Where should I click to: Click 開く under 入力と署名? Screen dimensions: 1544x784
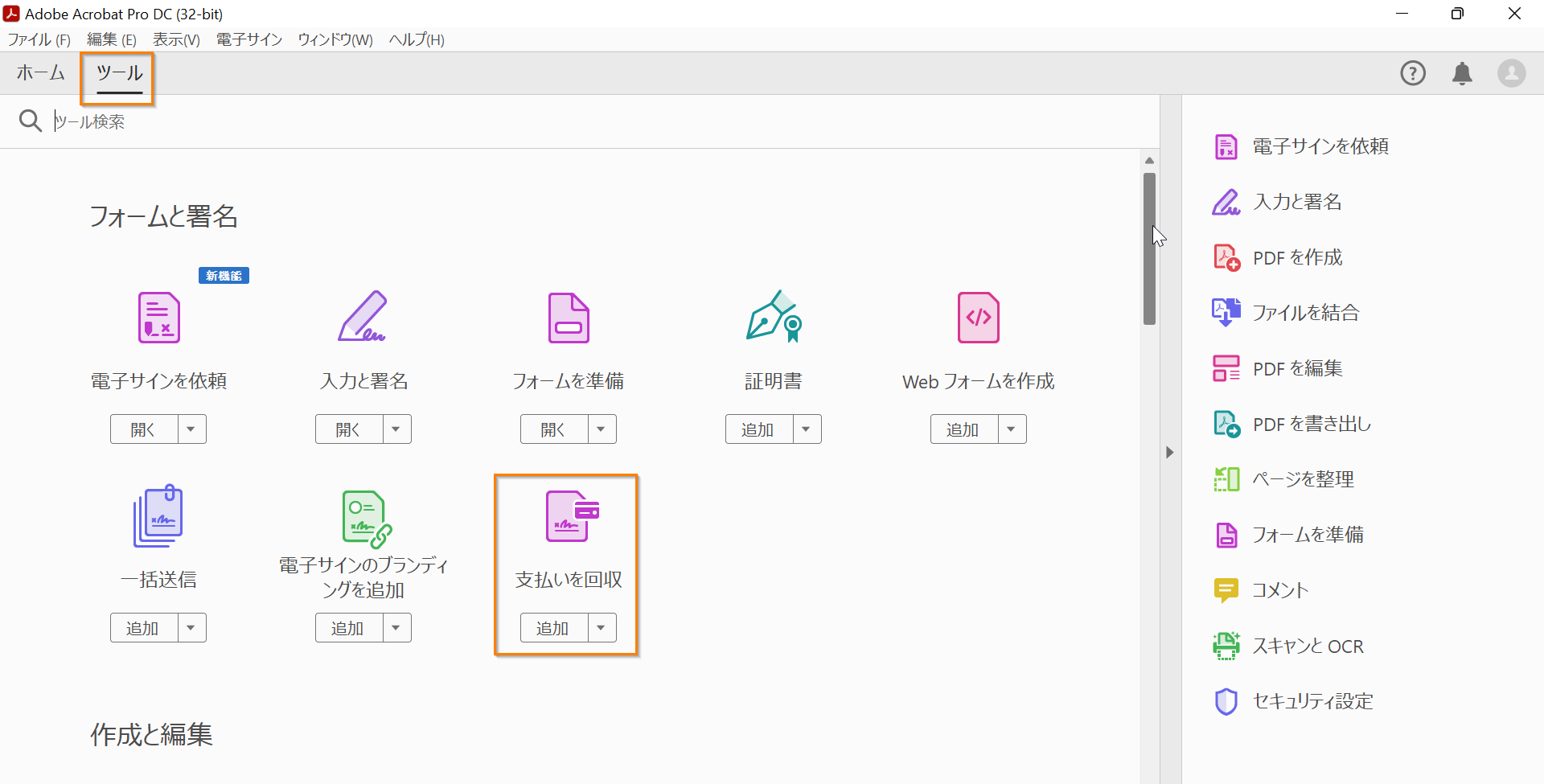[347, 429]
